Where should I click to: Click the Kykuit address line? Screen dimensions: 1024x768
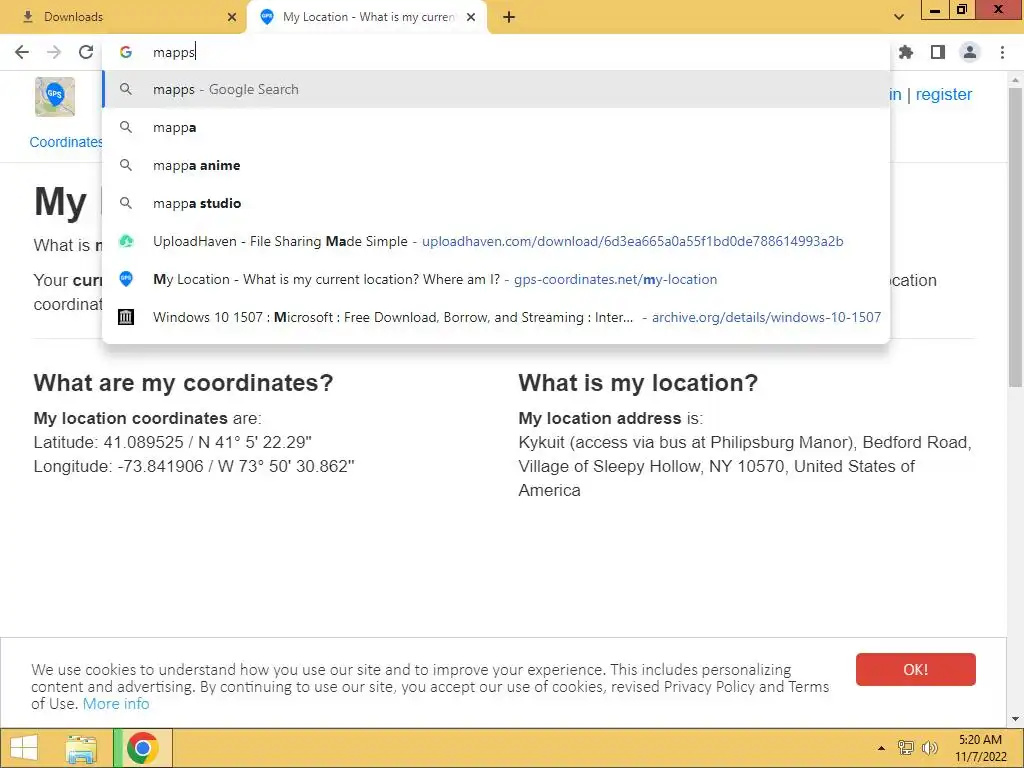[745, 442]
